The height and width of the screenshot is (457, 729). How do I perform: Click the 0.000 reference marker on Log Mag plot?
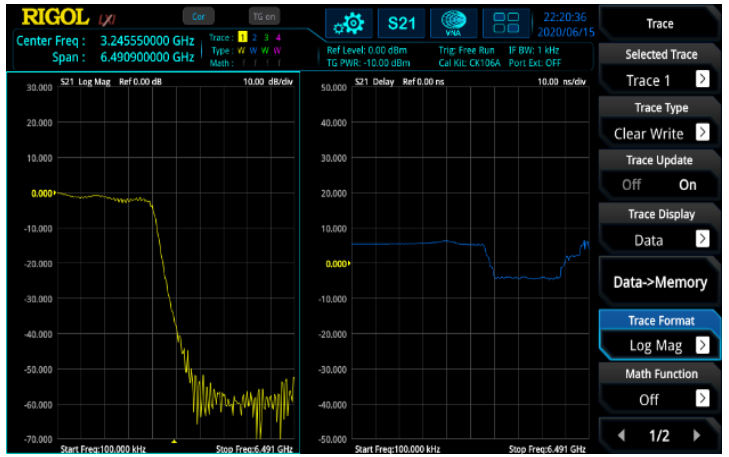point(43,193)
